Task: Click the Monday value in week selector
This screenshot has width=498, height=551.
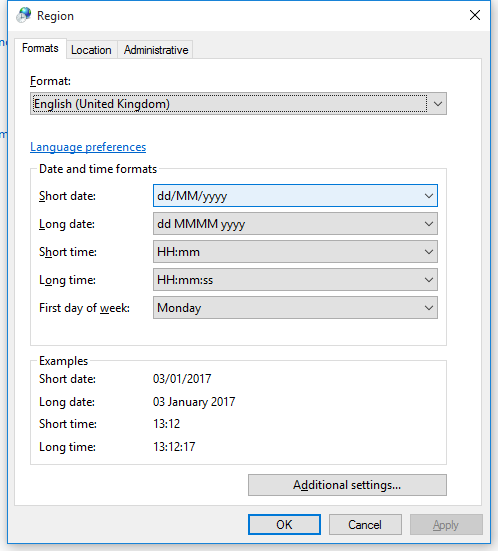Action: tap(179, 308)
